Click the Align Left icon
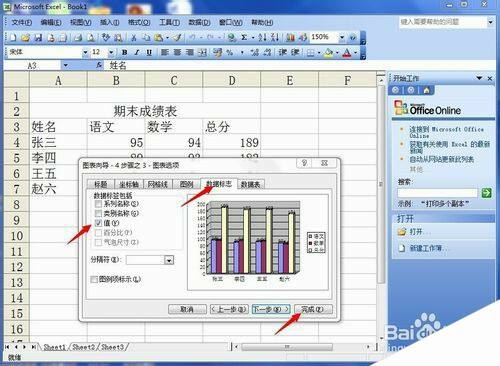This screenshot has width=500, height=366. (x=165, y=52)
